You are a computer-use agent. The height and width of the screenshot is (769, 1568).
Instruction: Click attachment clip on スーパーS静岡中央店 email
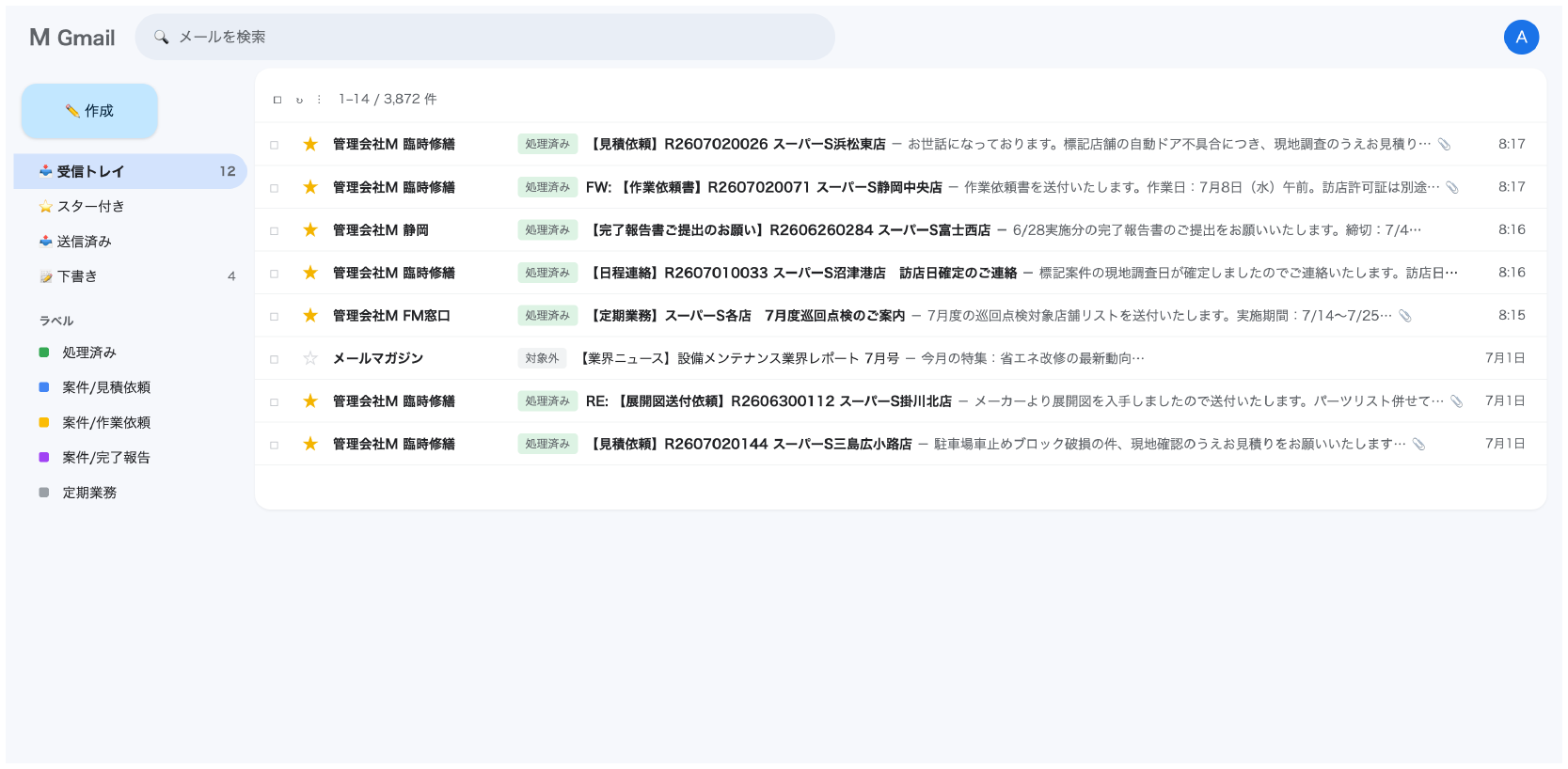click(x=1452, y=187)
